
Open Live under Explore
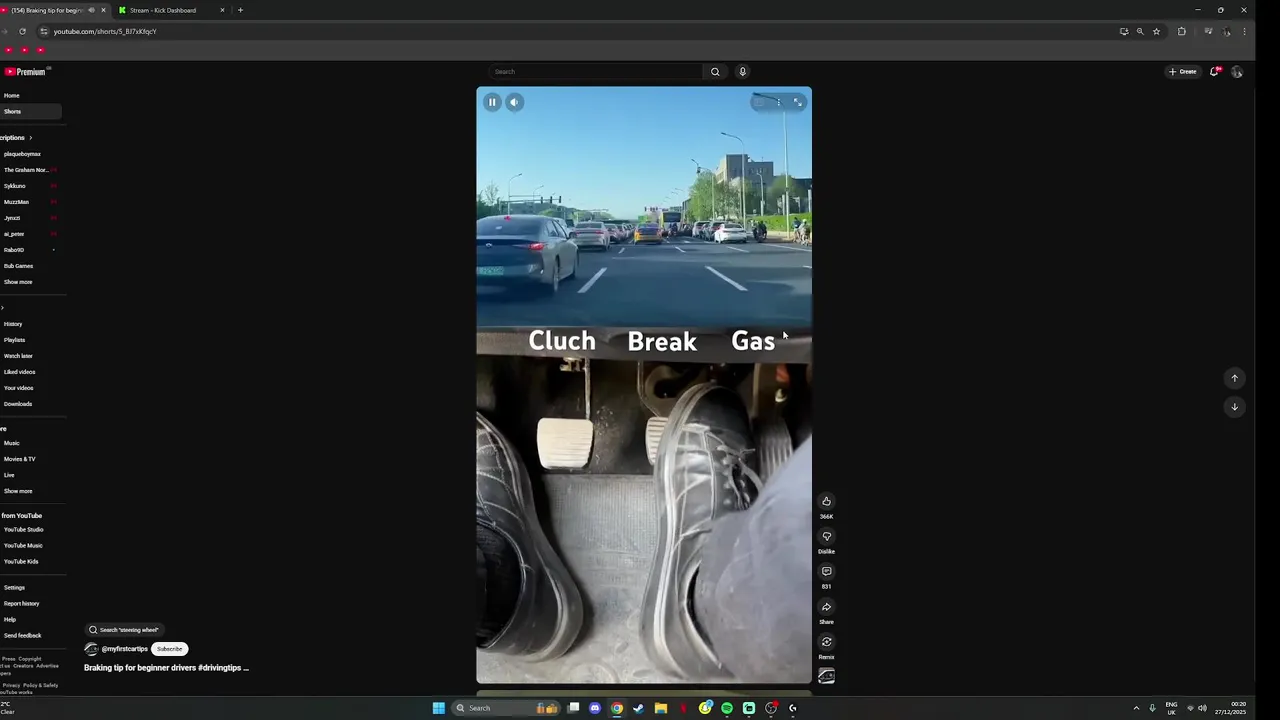pyautogui.click(x=9, y=475)
